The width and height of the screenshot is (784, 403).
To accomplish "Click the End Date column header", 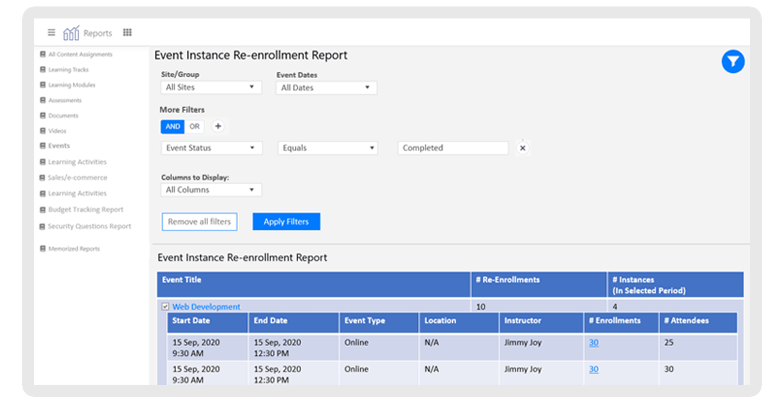I will 294,322.
